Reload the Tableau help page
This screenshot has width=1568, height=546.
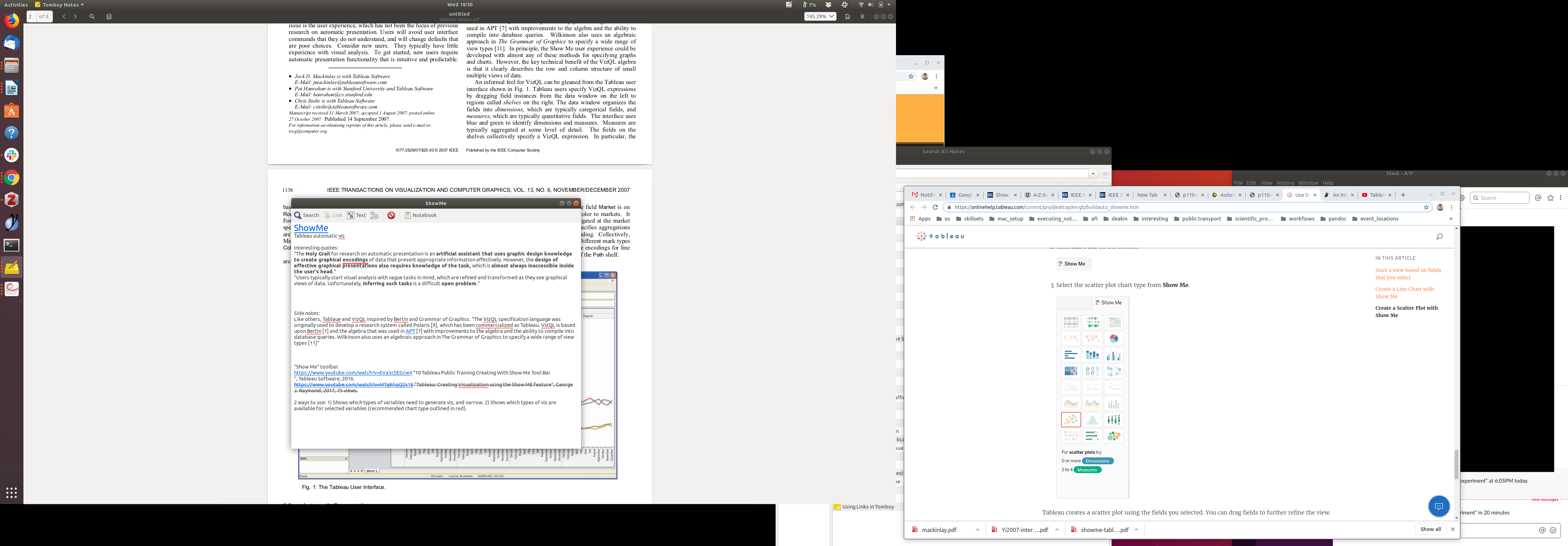pos(935,208)
